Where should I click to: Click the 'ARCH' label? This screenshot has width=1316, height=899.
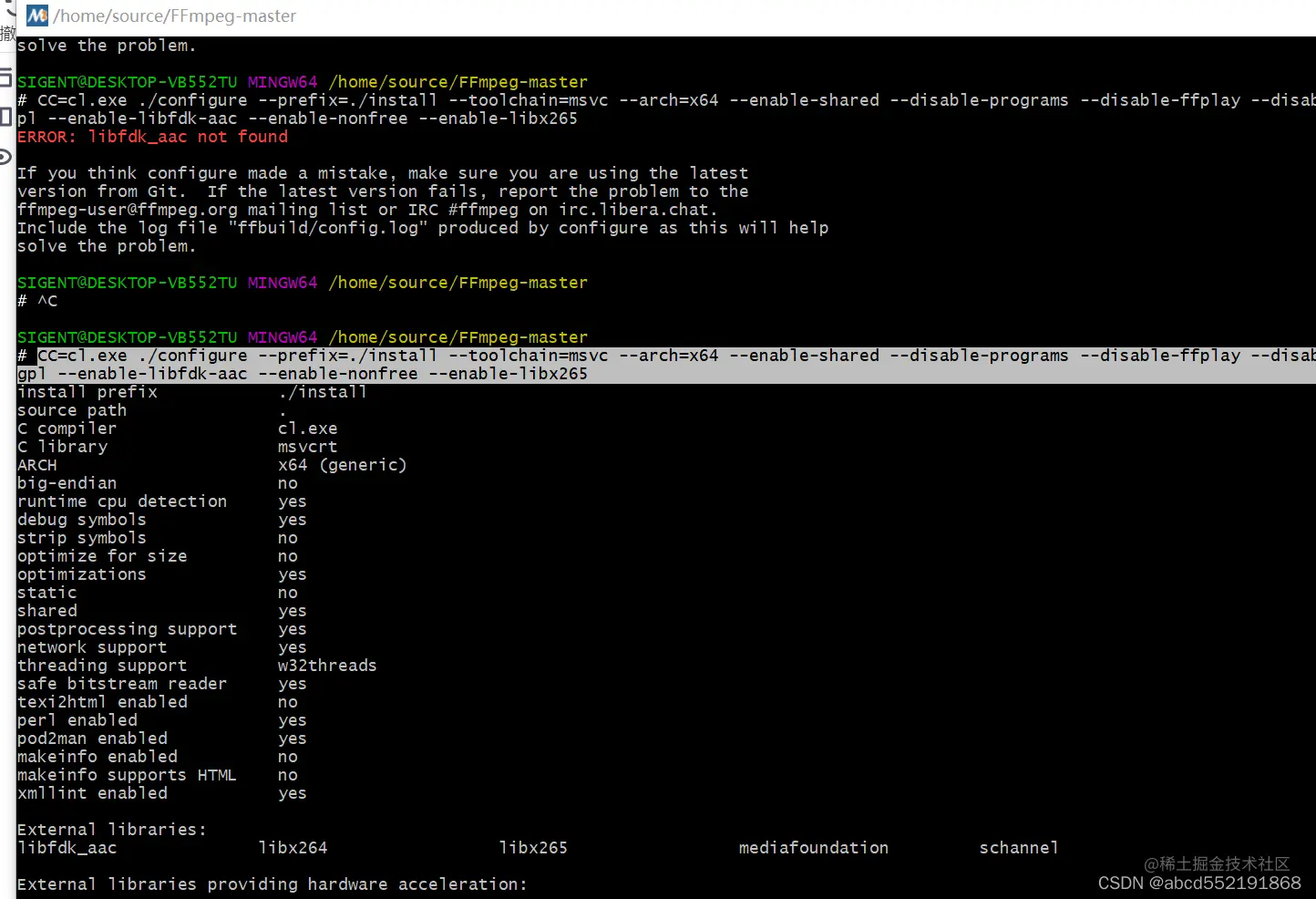pyautogui.click(x=37, y=465)
